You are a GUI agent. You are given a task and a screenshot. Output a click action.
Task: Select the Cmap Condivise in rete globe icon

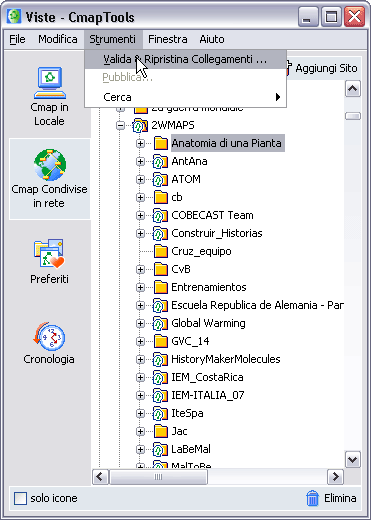tap(50, 165)
